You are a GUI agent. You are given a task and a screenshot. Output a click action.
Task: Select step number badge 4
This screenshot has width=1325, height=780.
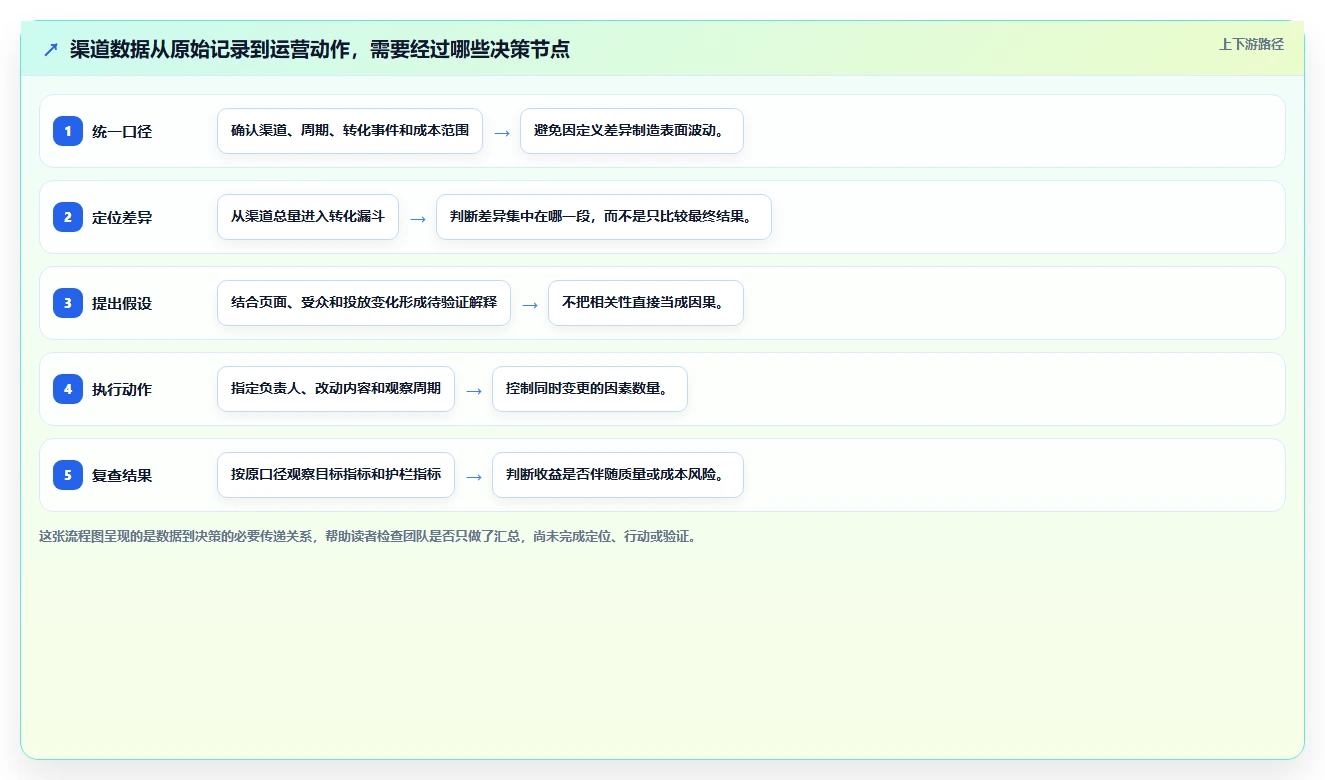(x=68, y=389)
